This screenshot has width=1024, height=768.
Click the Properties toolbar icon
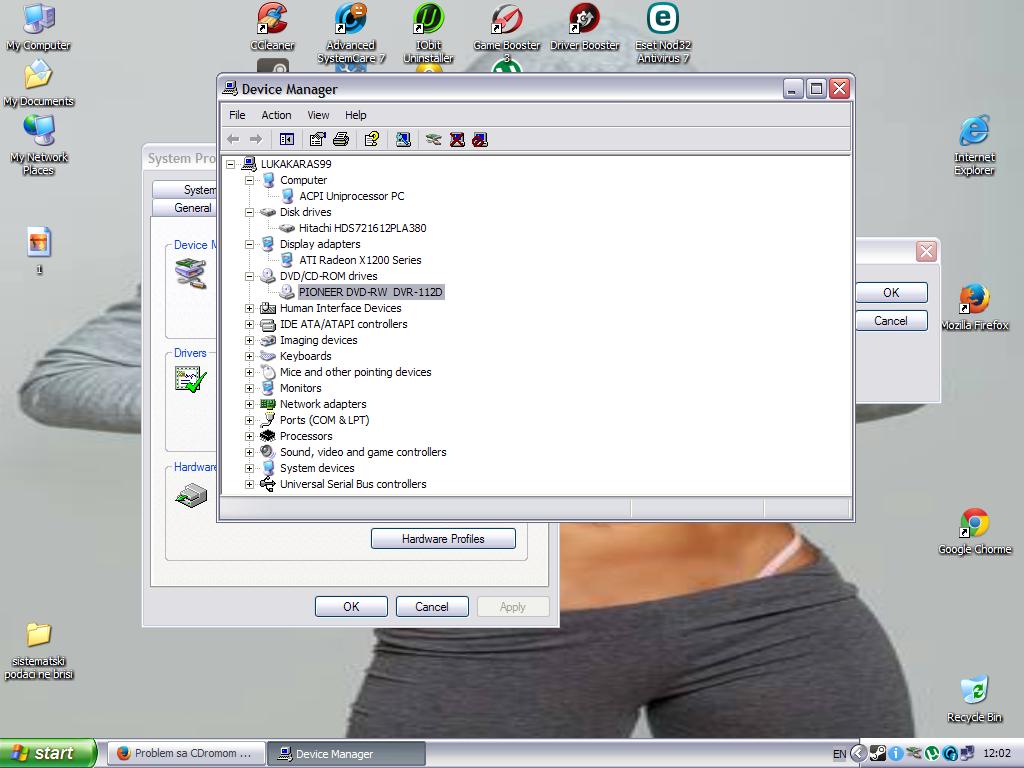pos(317,139)
